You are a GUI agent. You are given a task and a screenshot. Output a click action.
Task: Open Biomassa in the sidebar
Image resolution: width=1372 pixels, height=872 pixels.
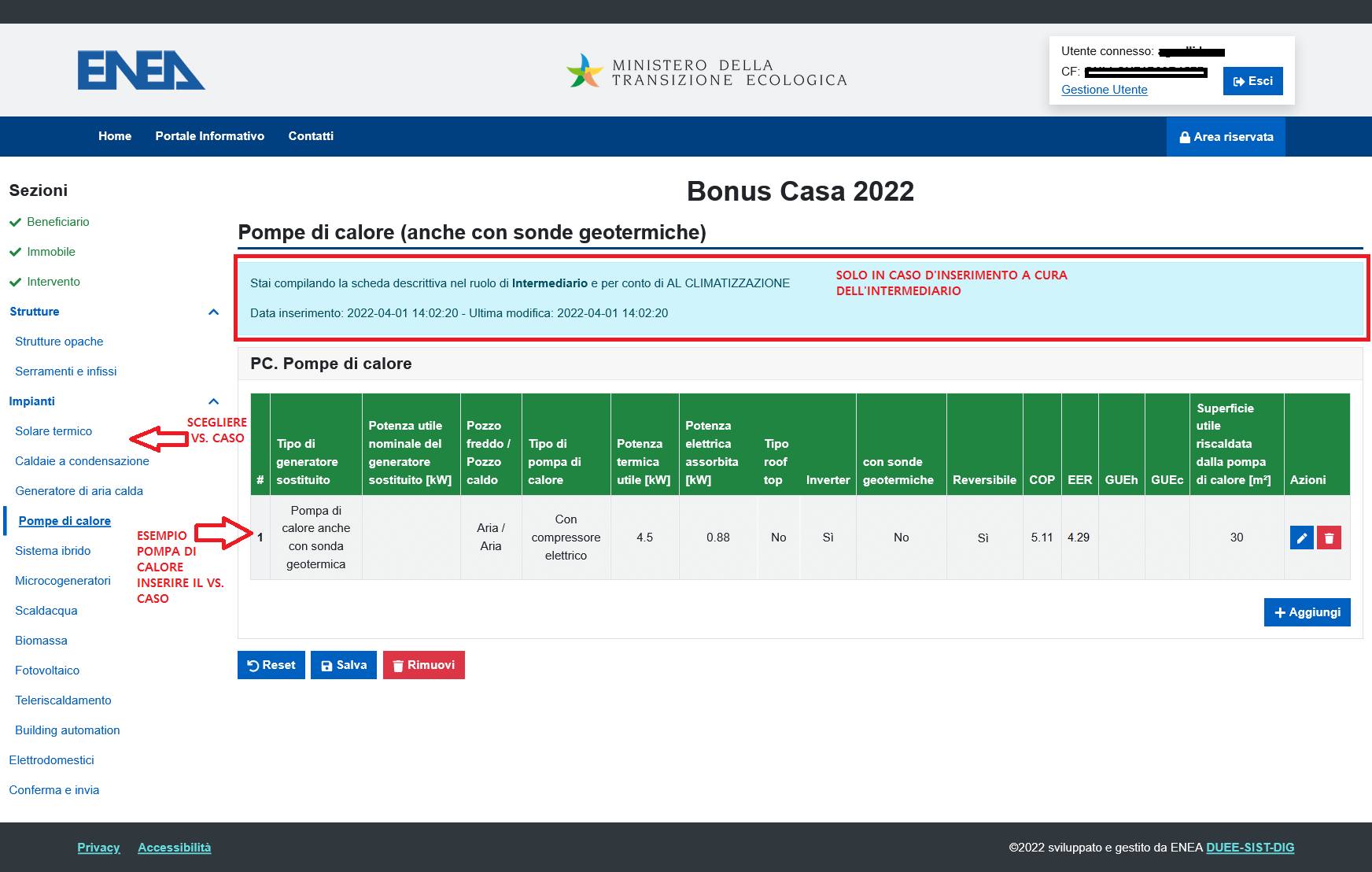point(41,641)
